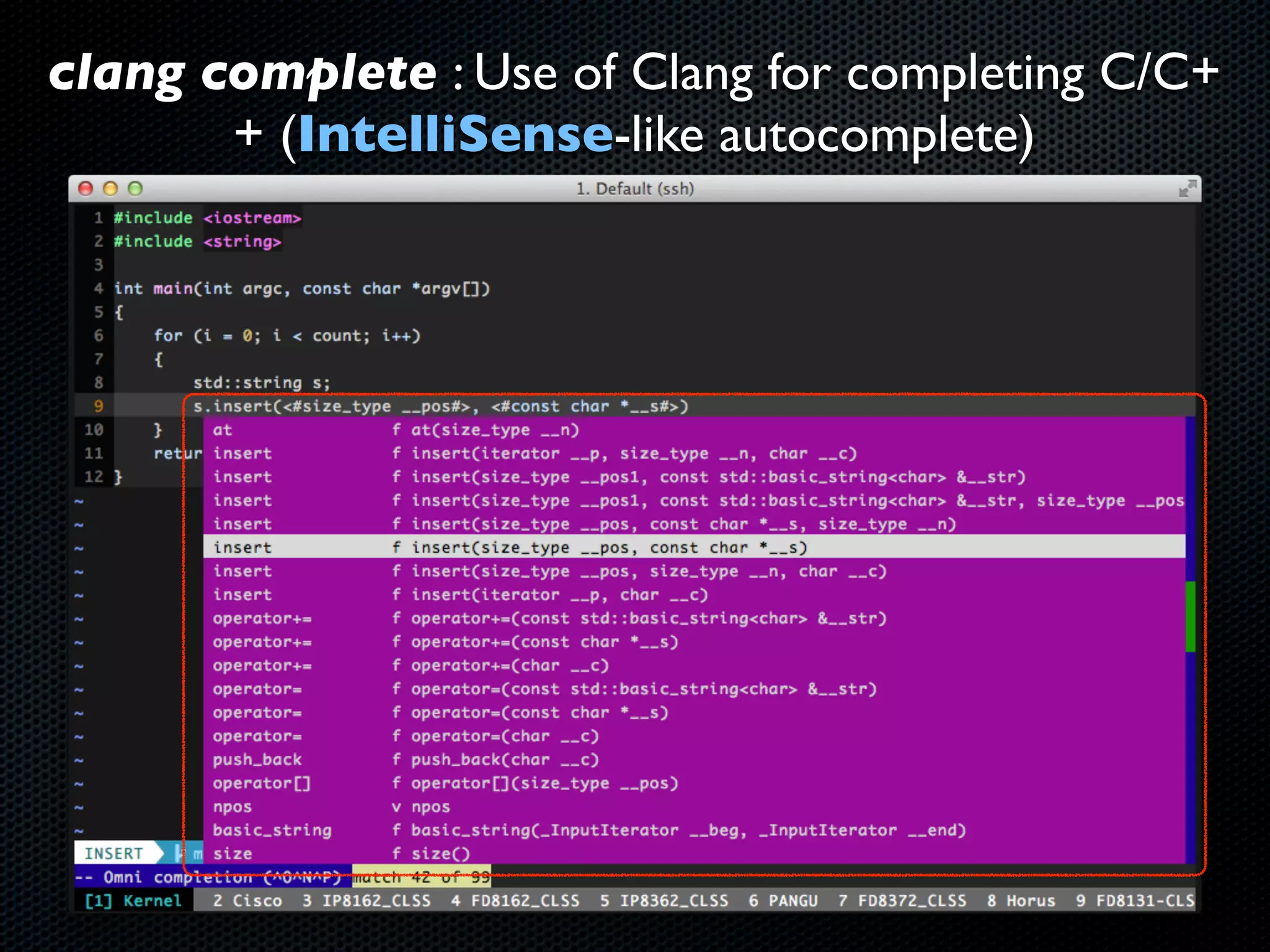Open the 3 IP8162_CLSS tab
The width and height of the screenshot is (1270, 952).
[366, 901]
